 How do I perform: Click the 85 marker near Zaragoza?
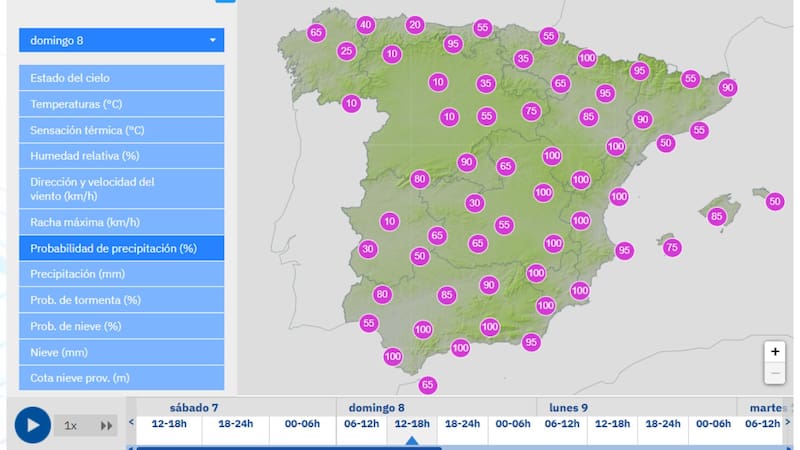point(588,117)
